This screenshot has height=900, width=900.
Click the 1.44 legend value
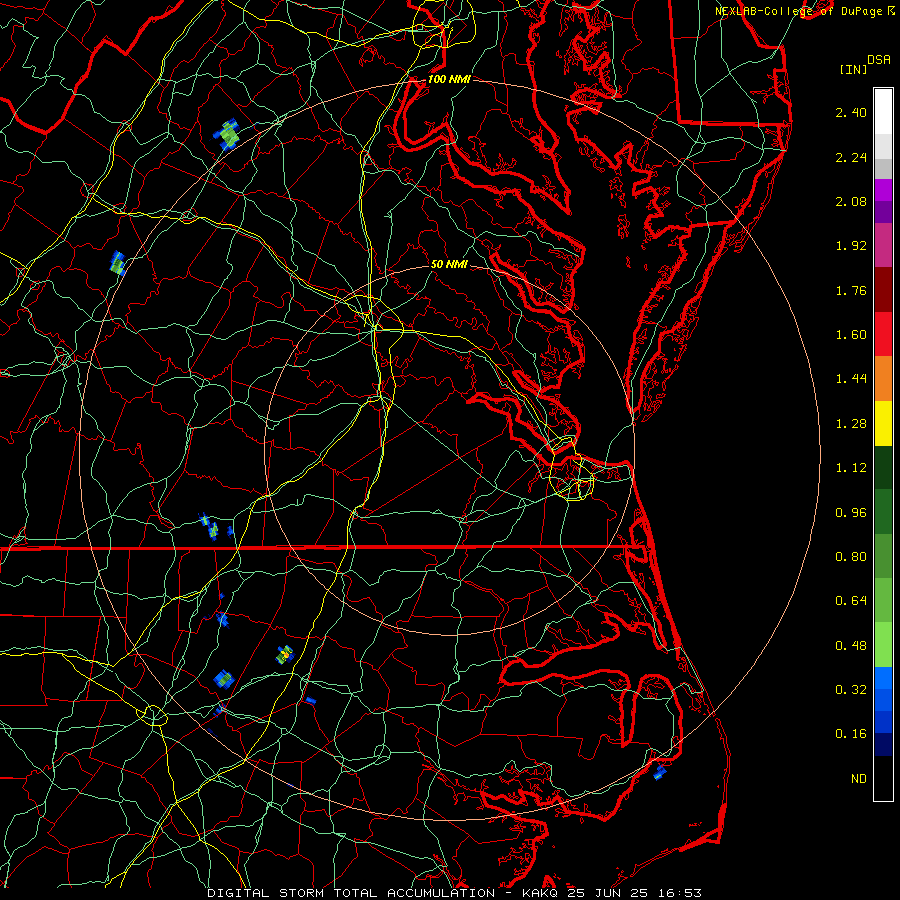pos(851,379)
